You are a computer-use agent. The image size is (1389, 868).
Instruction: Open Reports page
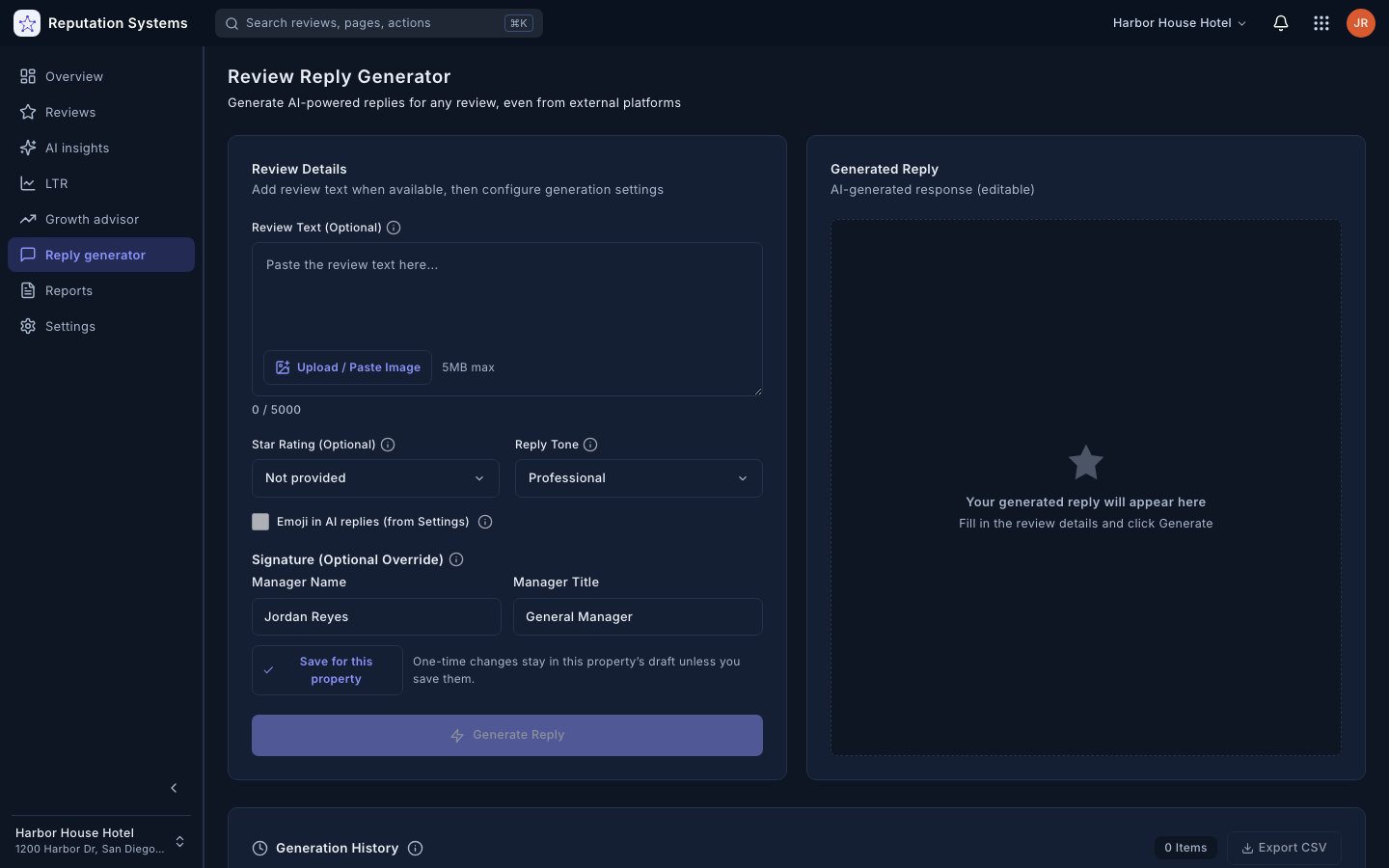click(x=101, y=290)
